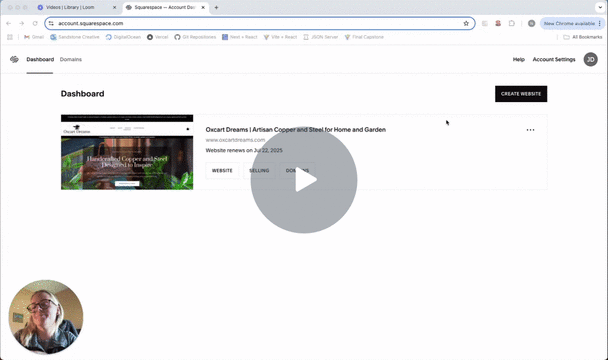Bookmark this page with the star icon

(x=466, y=23)
